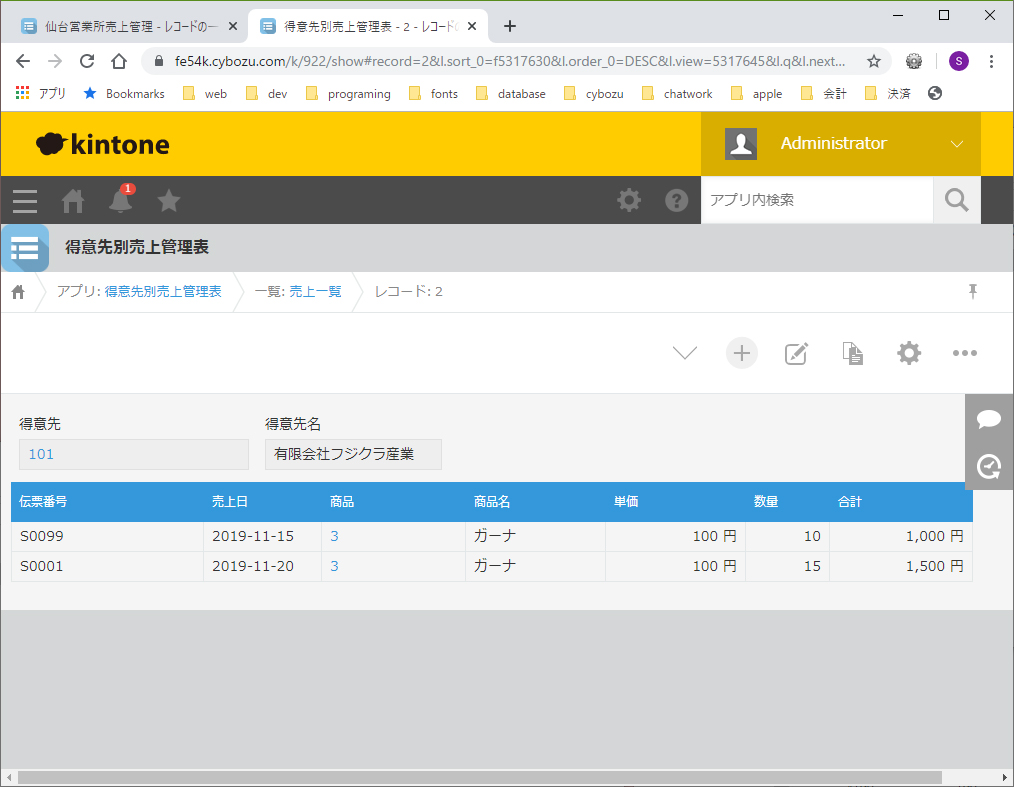Click the breadcrumb home icon
The height and width of the screenshot is (787, 1014).
[x=18, y=292]
